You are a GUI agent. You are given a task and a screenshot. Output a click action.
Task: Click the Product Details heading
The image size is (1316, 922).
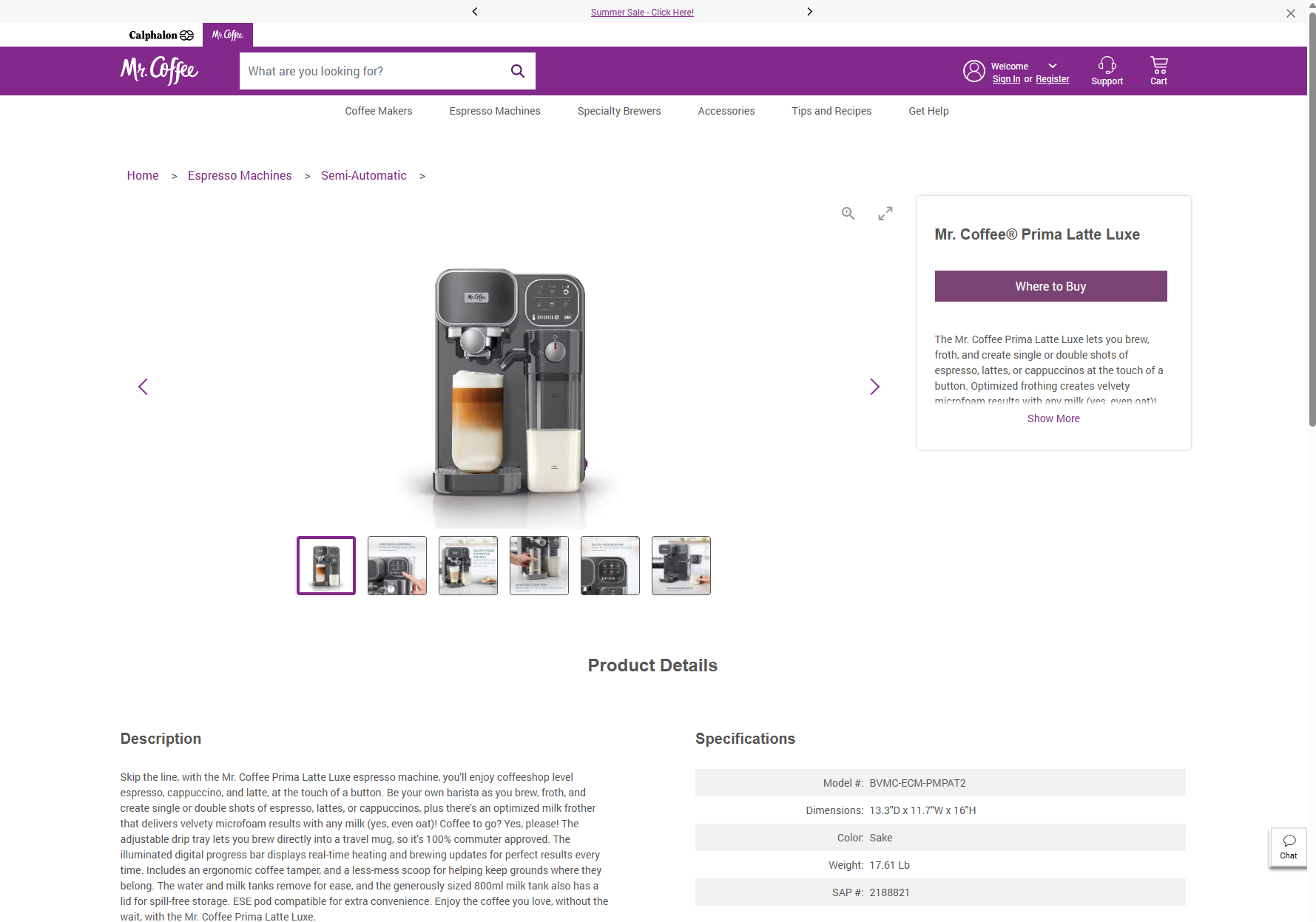(652, 665)
